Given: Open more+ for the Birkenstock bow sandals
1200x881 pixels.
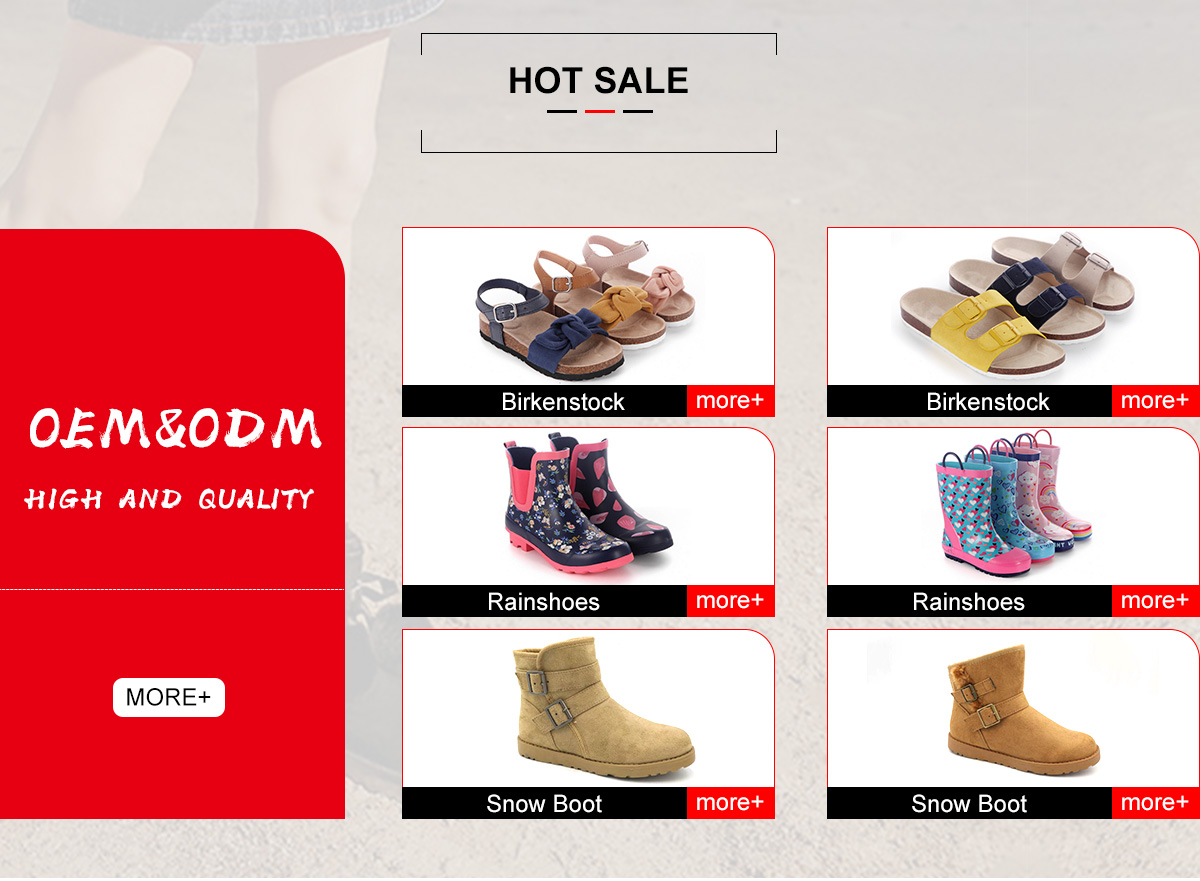Looking at the screenshot, I should point(730,401).
